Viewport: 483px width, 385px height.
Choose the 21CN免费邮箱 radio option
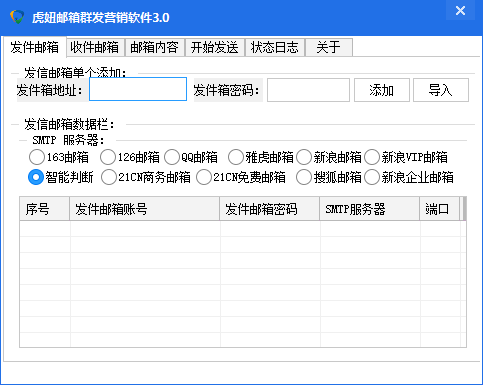point(241,177)
